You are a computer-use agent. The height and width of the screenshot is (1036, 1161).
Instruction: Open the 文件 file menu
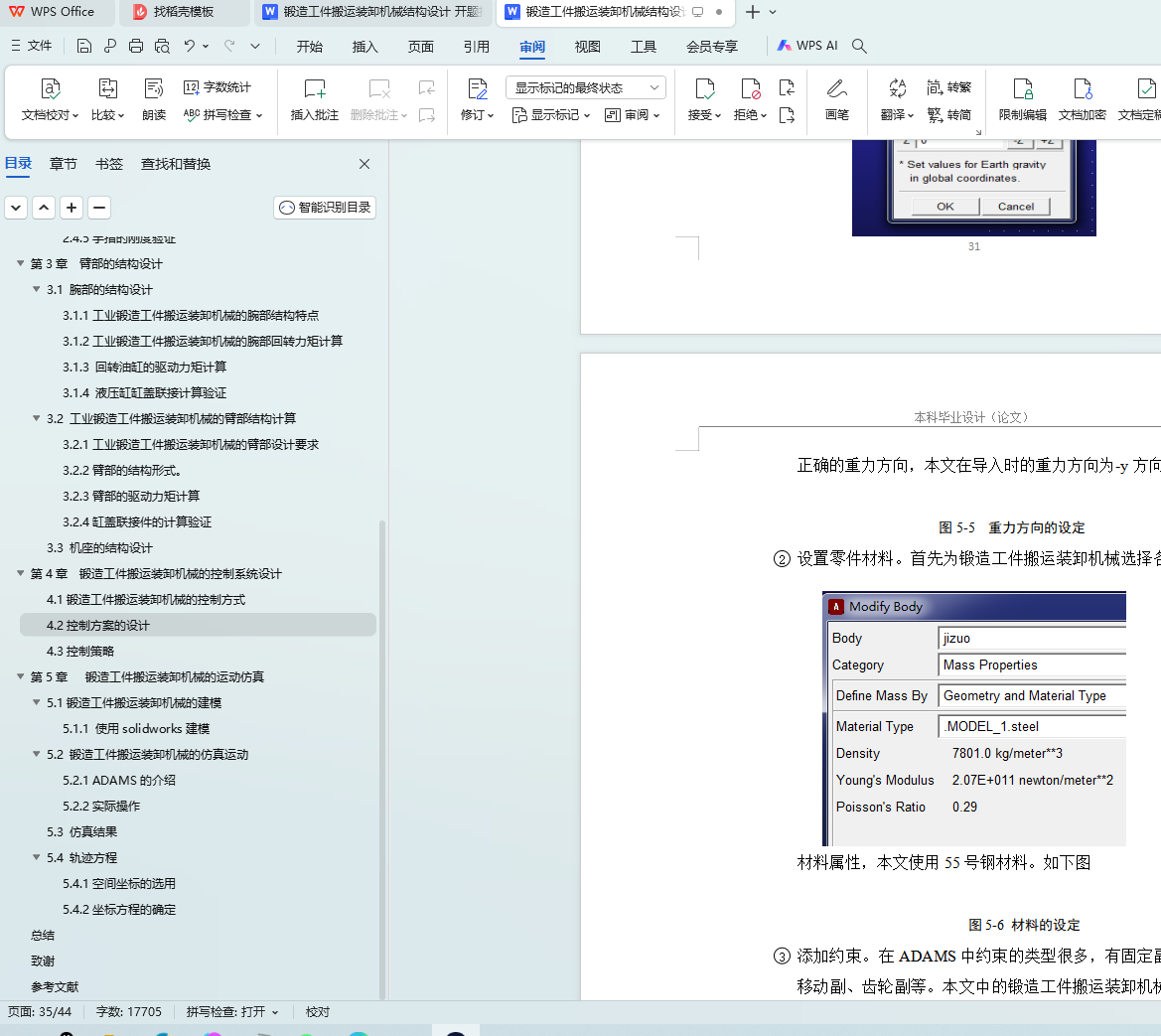[x=31, y=46]
